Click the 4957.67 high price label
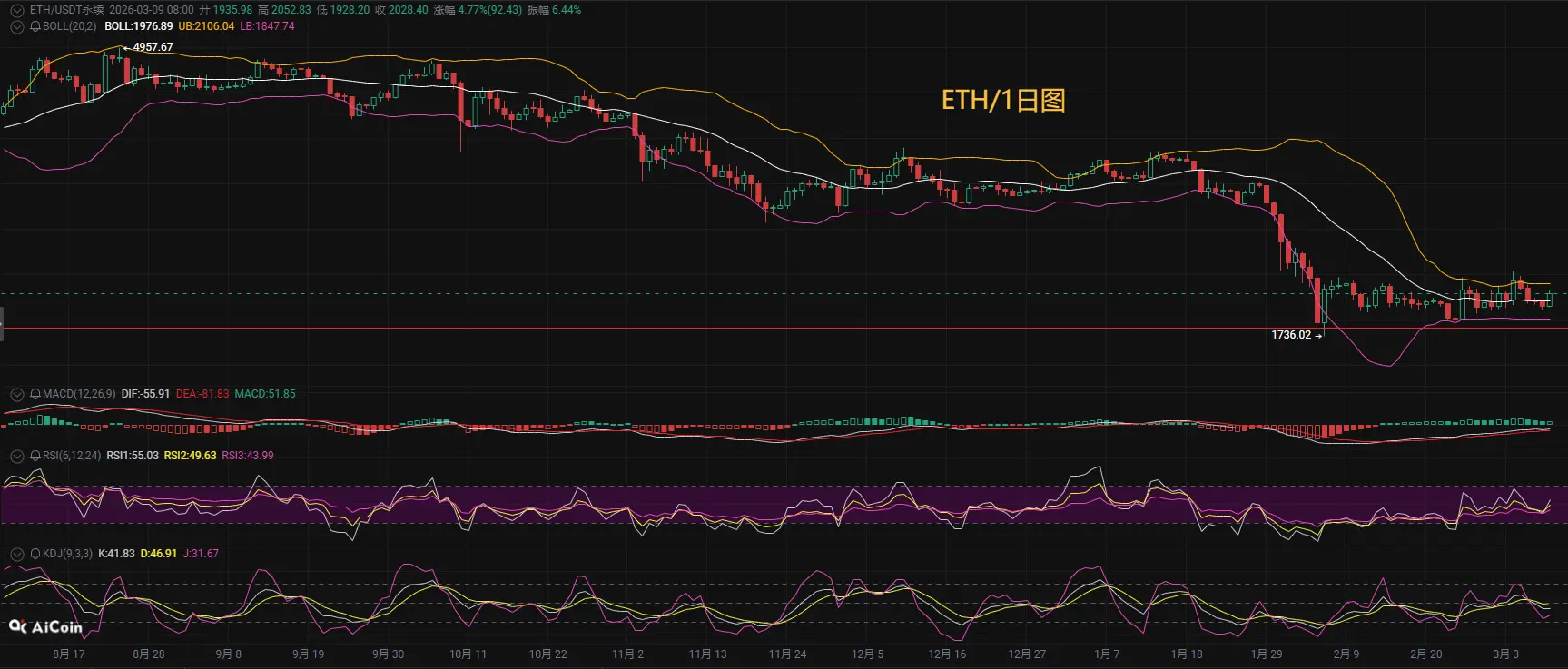The image size is (1568, 669). [x=153, y=47]
